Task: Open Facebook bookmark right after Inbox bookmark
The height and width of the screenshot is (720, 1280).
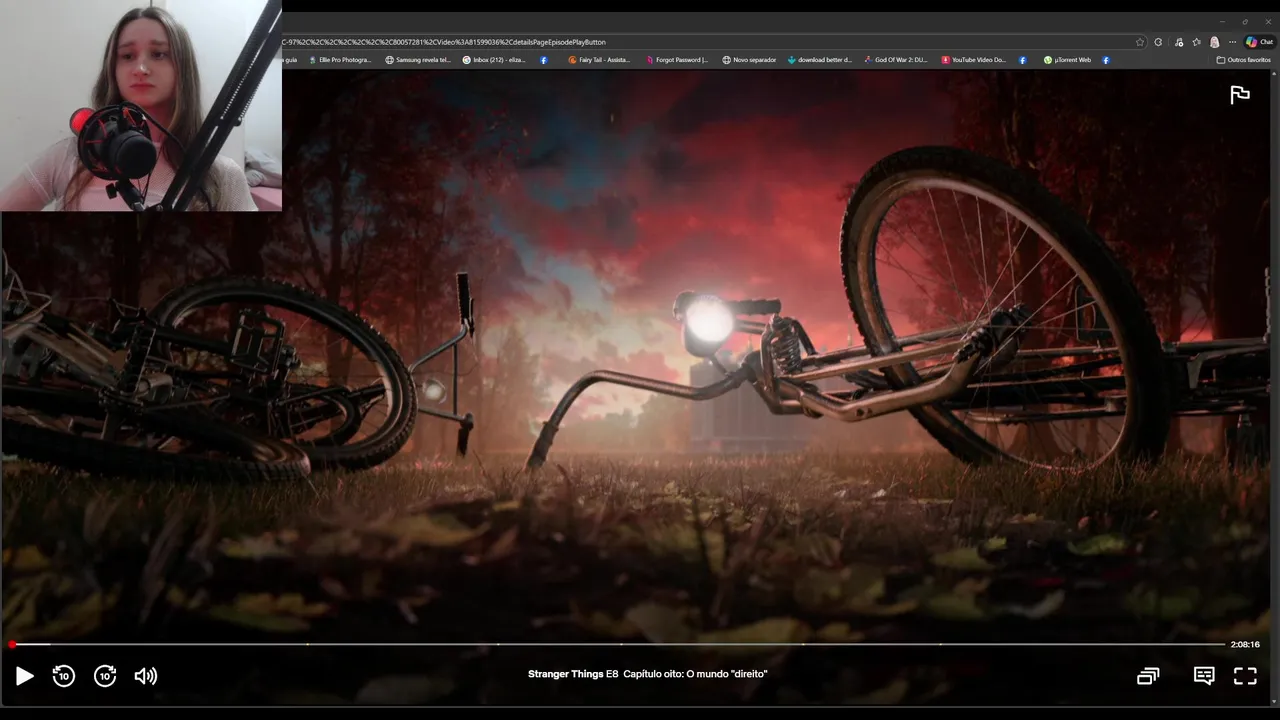Action: pos(544,60)
